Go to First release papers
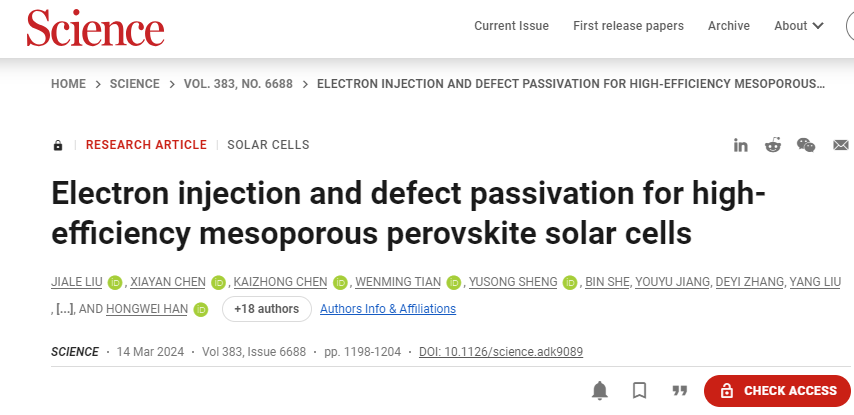Image resolution: width=854 pixels, height=415 pixels. (x=628, y=26)
